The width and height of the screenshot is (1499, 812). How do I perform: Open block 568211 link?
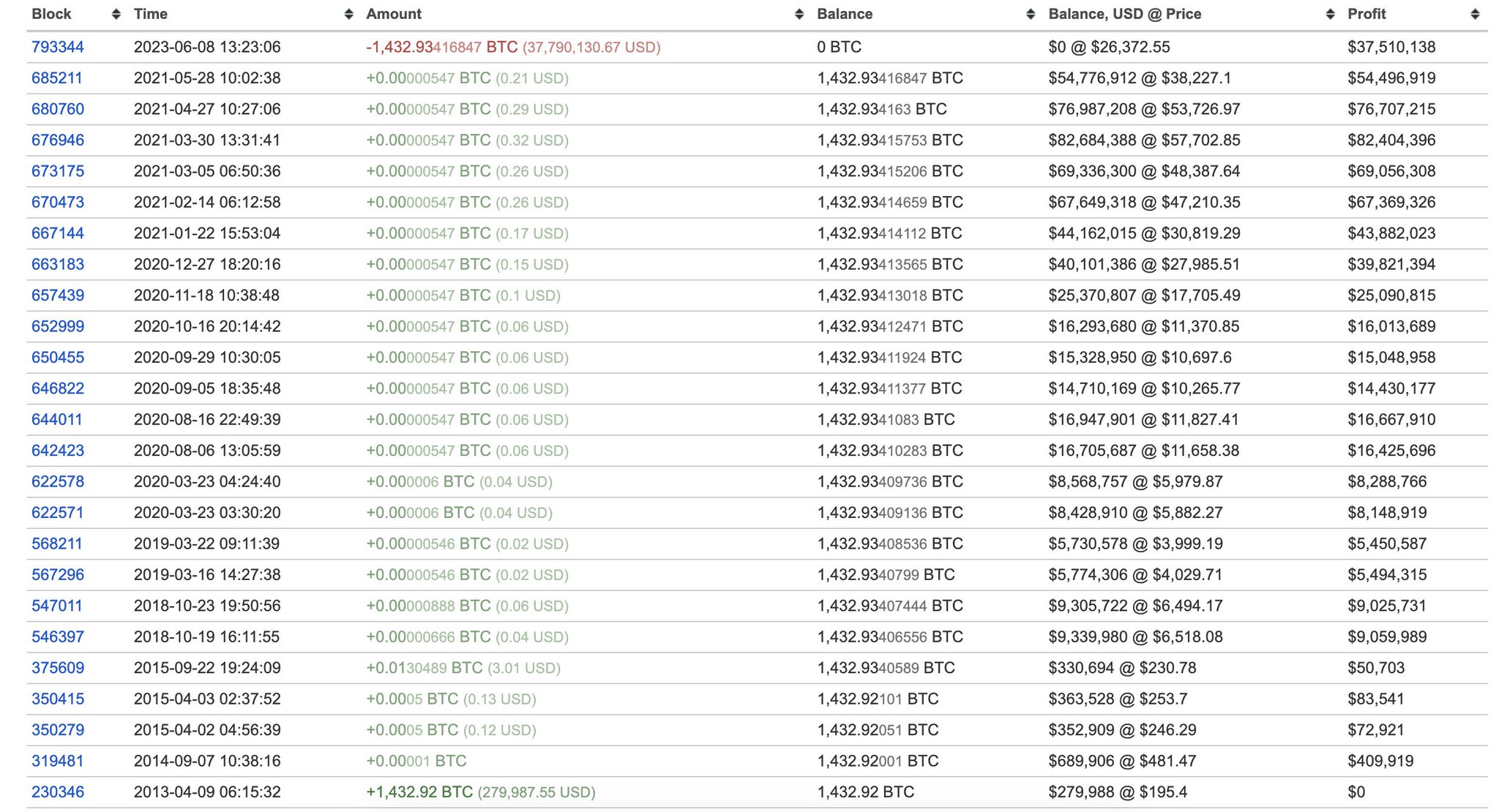point(57,545)
